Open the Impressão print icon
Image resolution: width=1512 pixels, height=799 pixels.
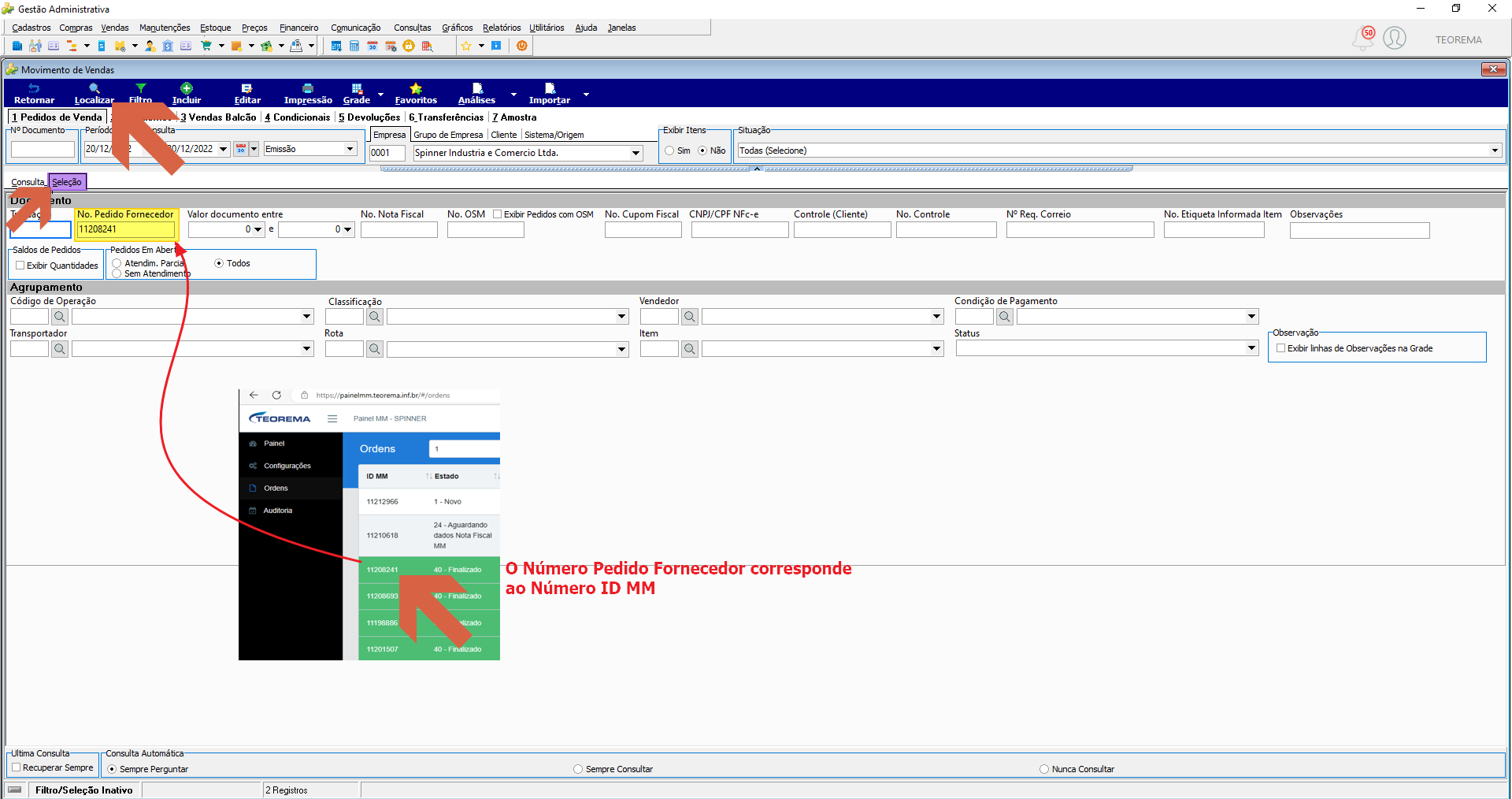[308, 94]
